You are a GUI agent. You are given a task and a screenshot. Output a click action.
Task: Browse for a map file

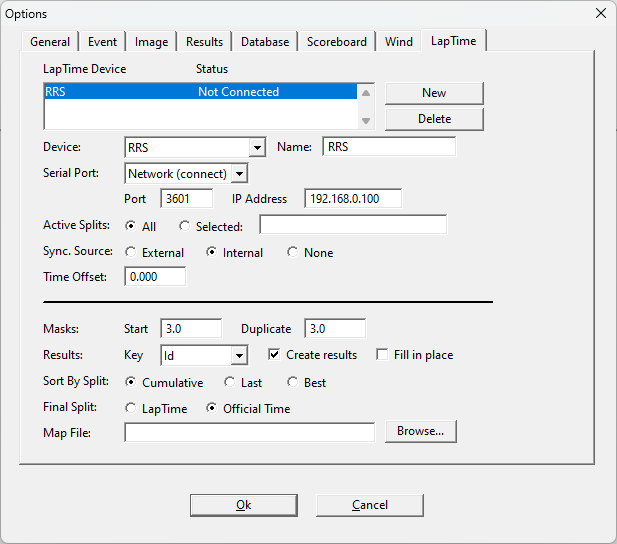click(x=421, y=431)
